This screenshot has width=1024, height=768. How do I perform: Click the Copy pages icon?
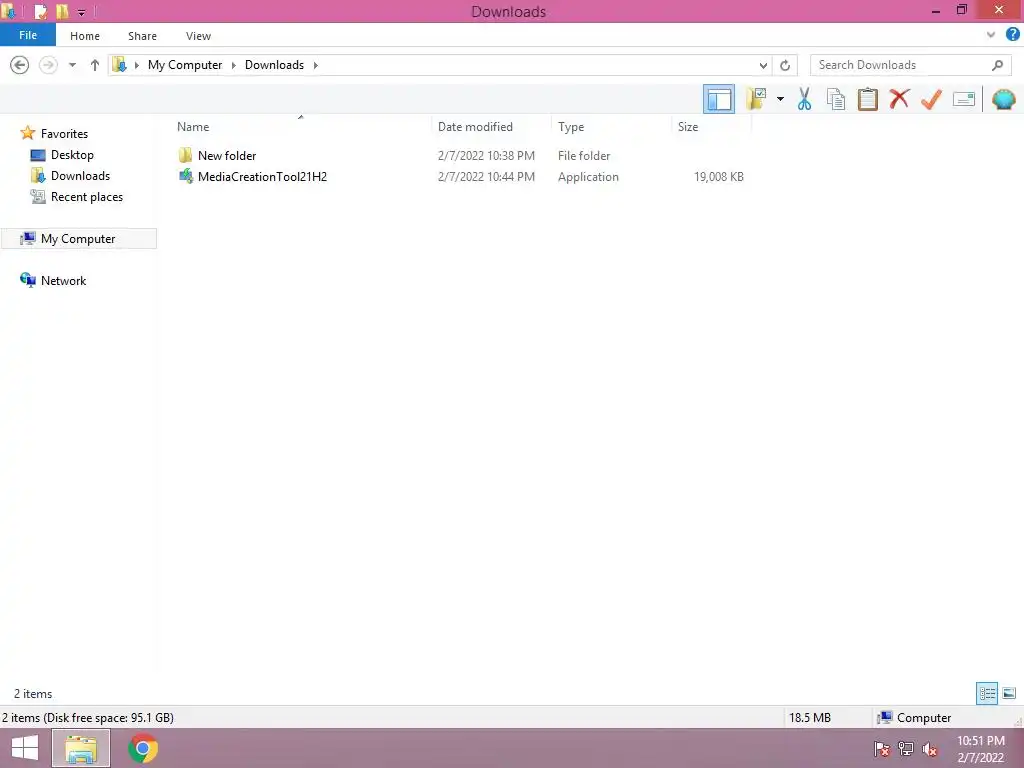835,99
